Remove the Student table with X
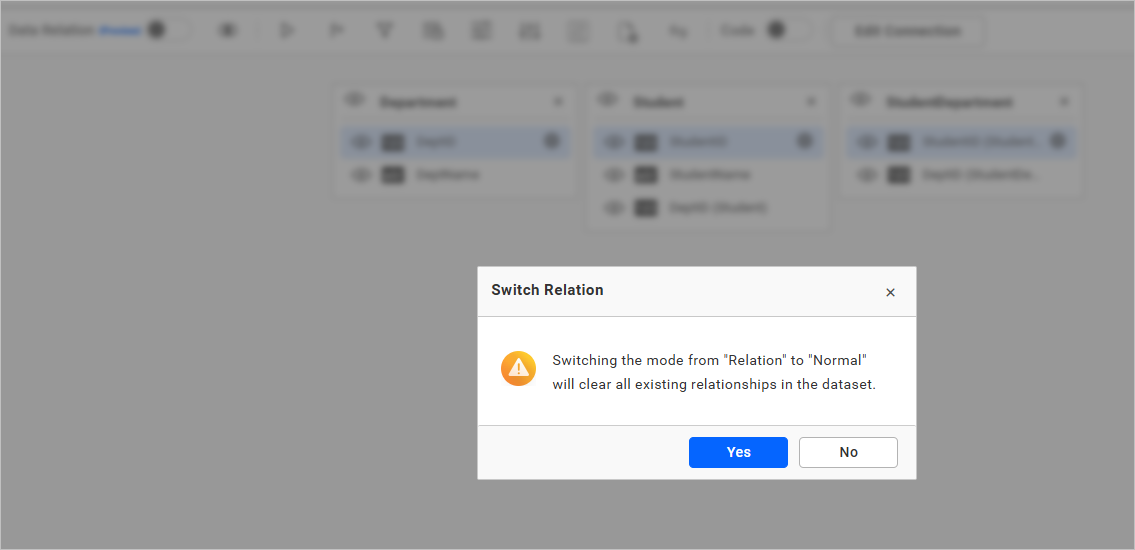 point(811,102)
